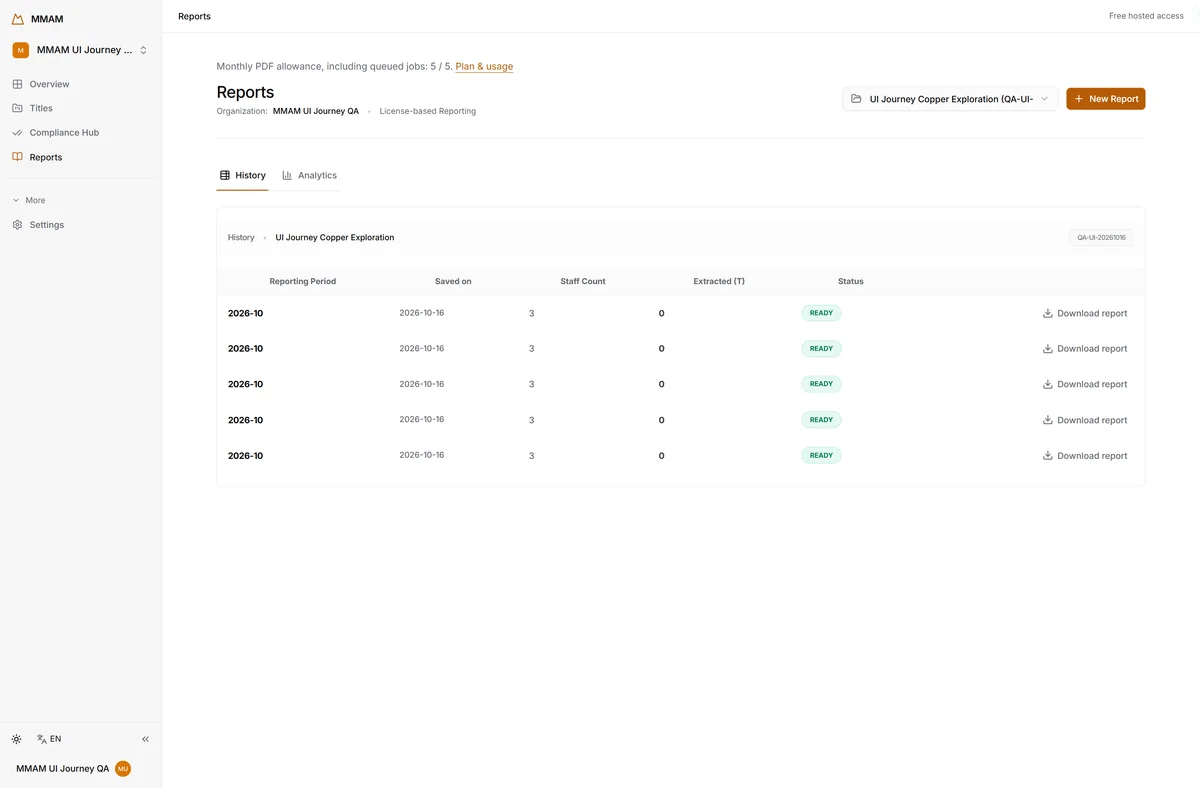Collapse the sidebar with double-chevron icon

(x=145, y=739)
